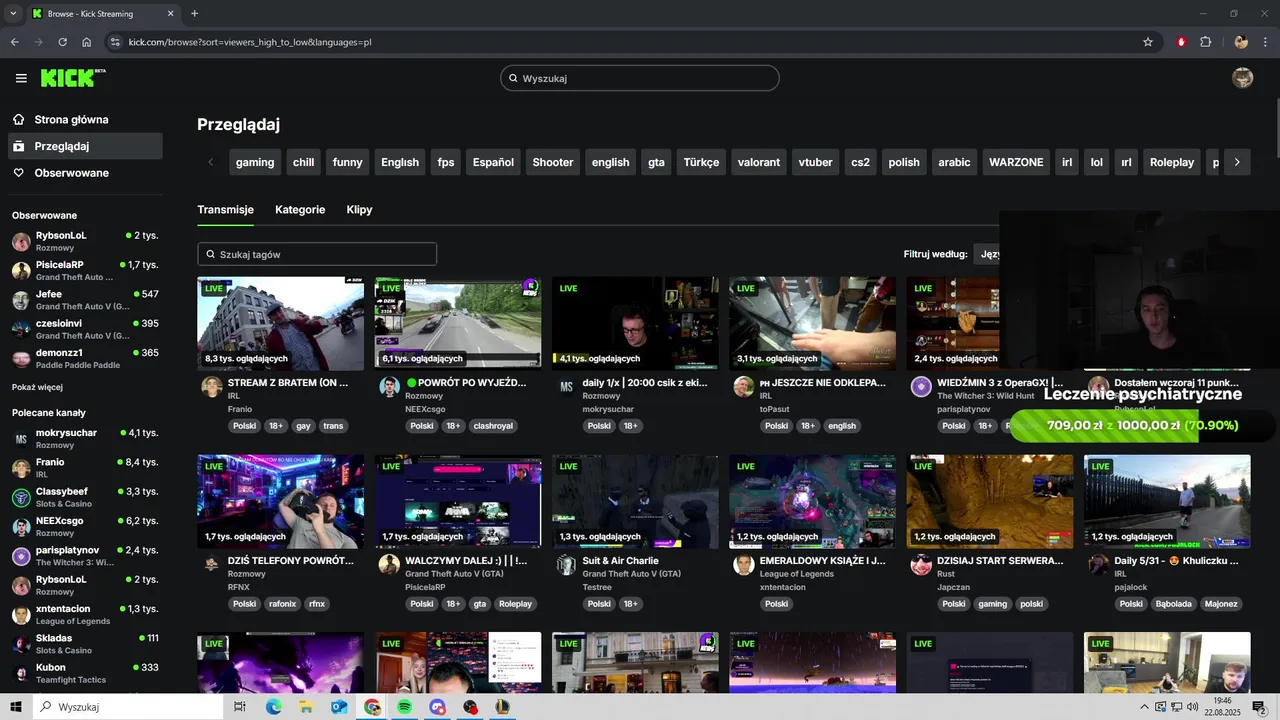Viewport: 1280px width, 720px height.
Task: Switch to the Transmisje tab
Action: coord(225,210)
